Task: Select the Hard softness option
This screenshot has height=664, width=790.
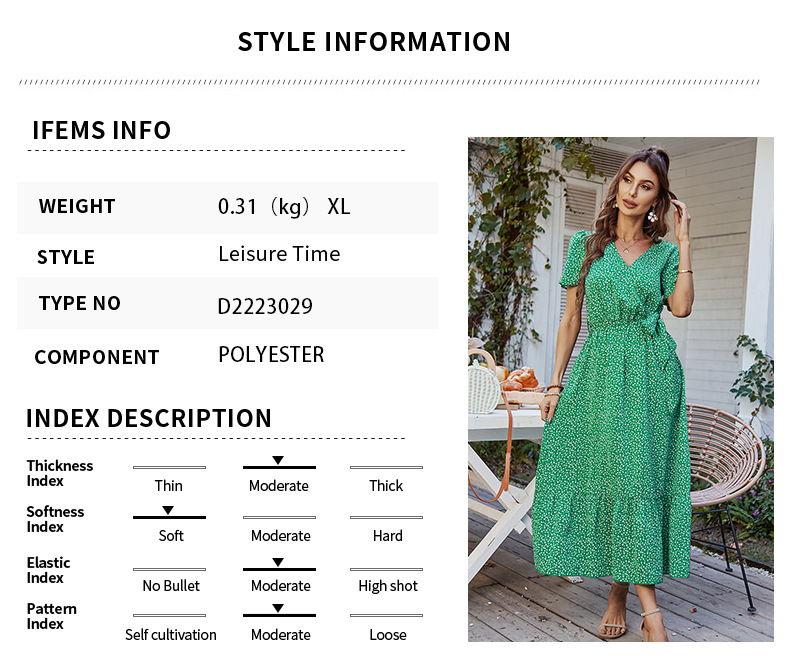Action: tap(387, 536)
